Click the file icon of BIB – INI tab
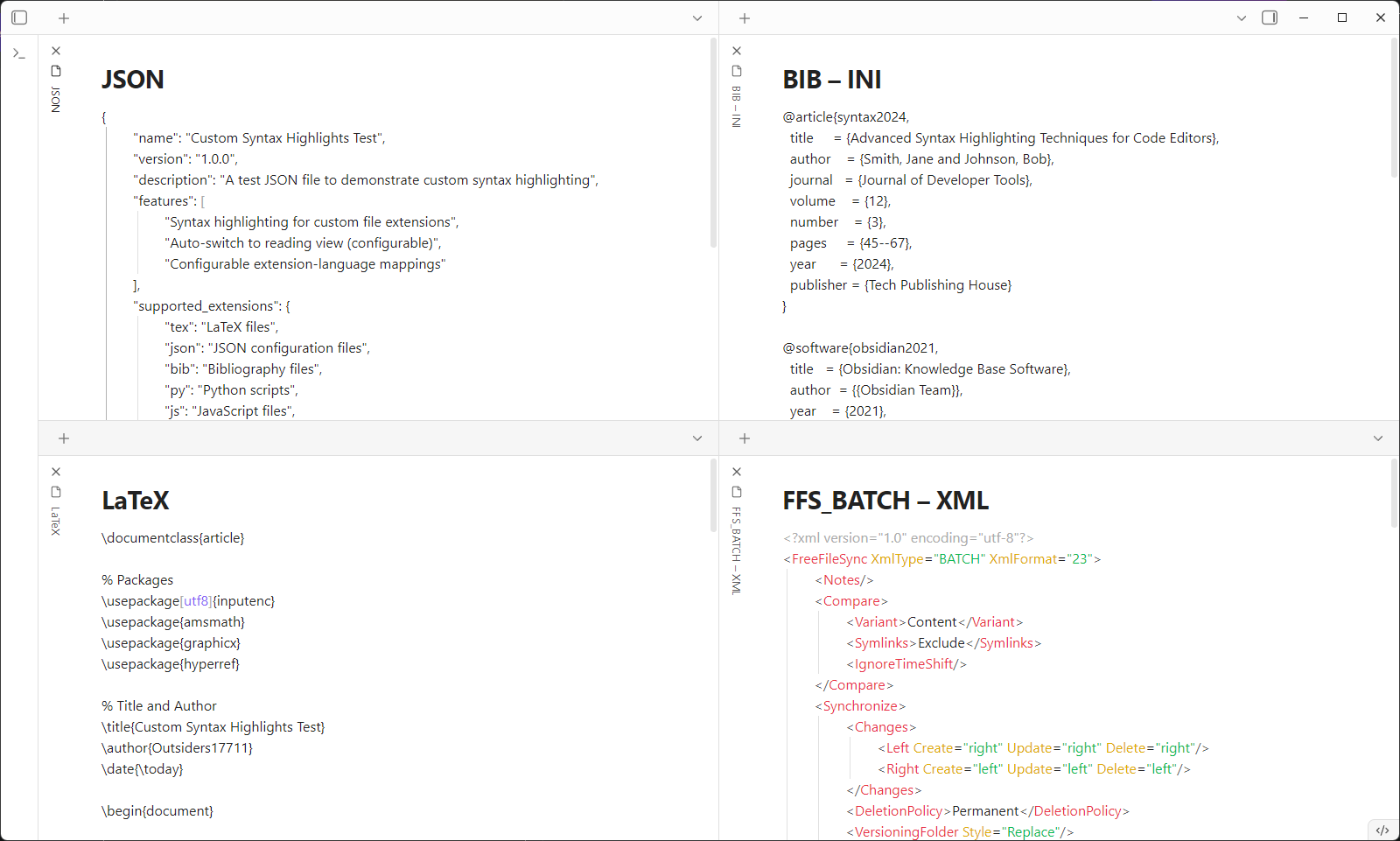Image resolution: width=1400 pixels, height=841 pixels. coord(737,71)
